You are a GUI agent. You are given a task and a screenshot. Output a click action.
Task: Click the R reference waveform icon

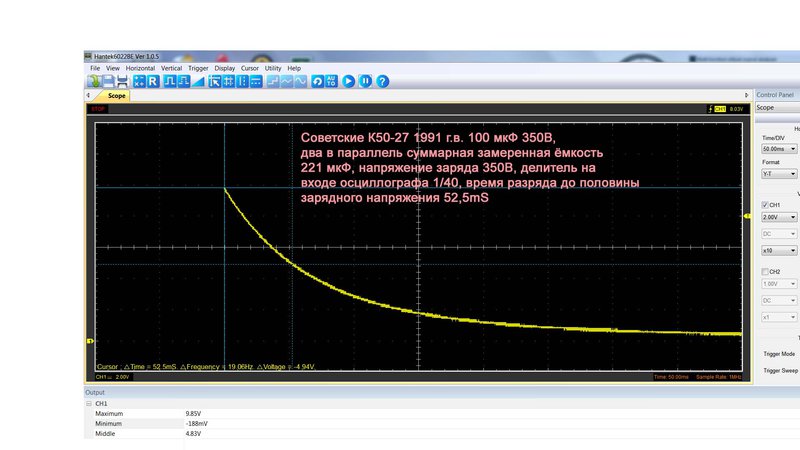pos(153,81)
